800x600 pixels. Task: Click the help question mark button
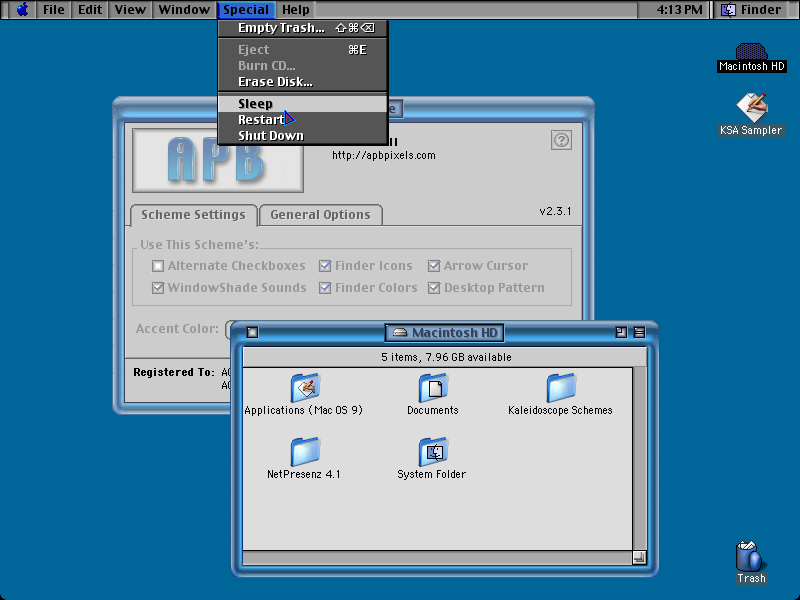click(561, 140)
